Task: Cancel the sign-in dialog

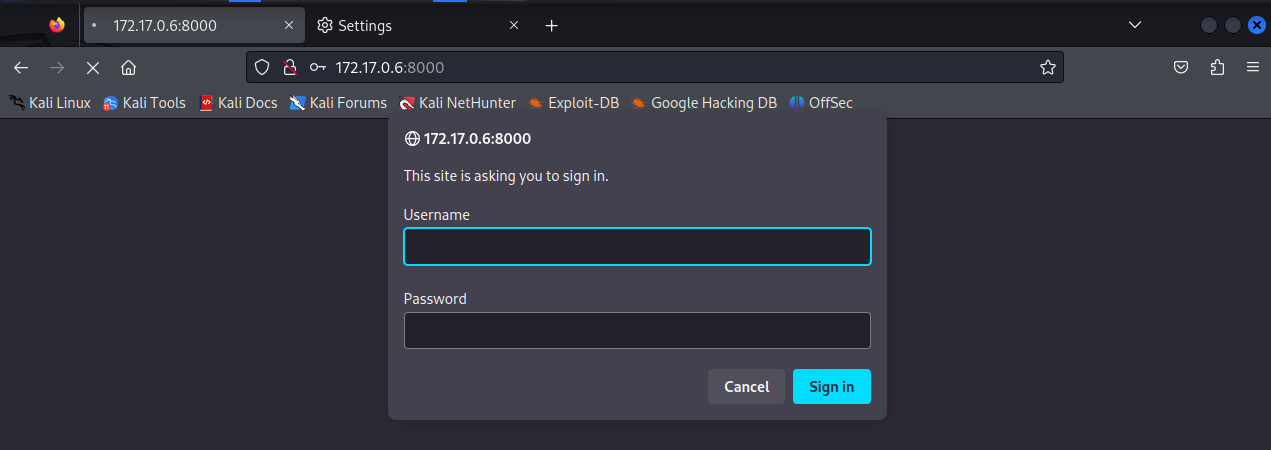Action: pyautogui.click(x=746, y=387)
